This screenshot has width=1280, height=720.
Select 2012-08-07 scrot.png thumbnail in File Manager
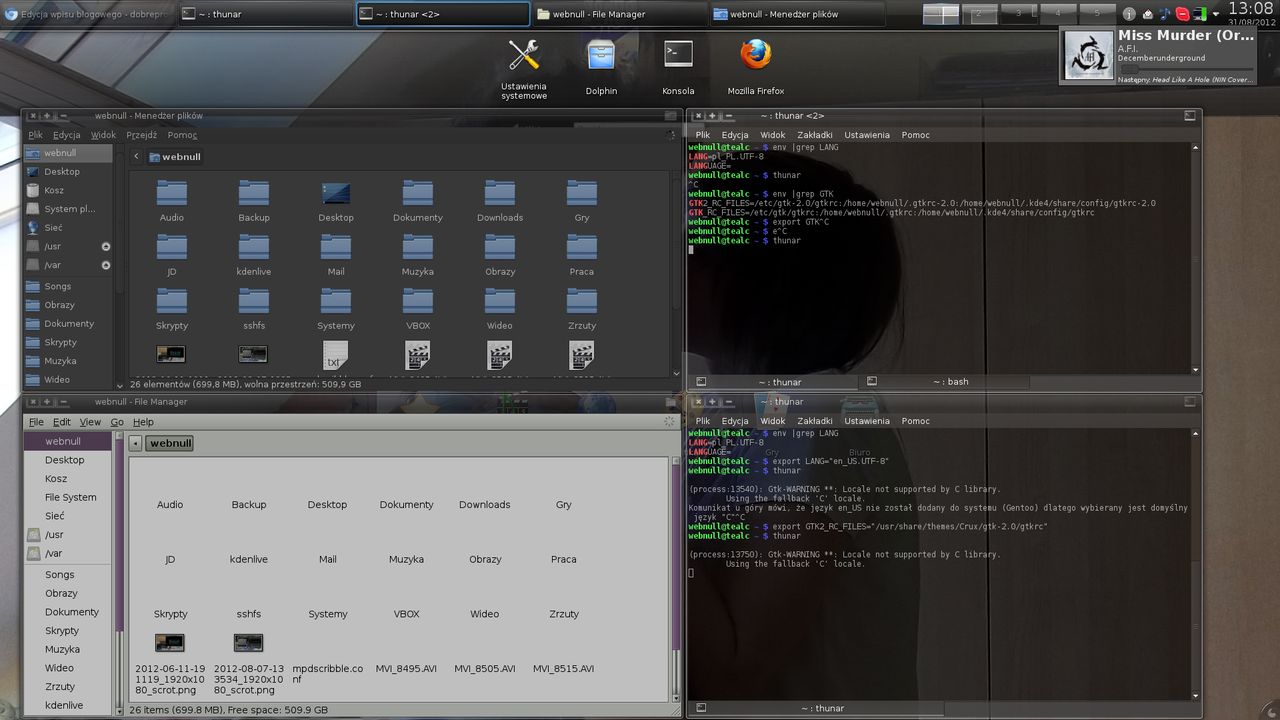click(x=248, y=642)
